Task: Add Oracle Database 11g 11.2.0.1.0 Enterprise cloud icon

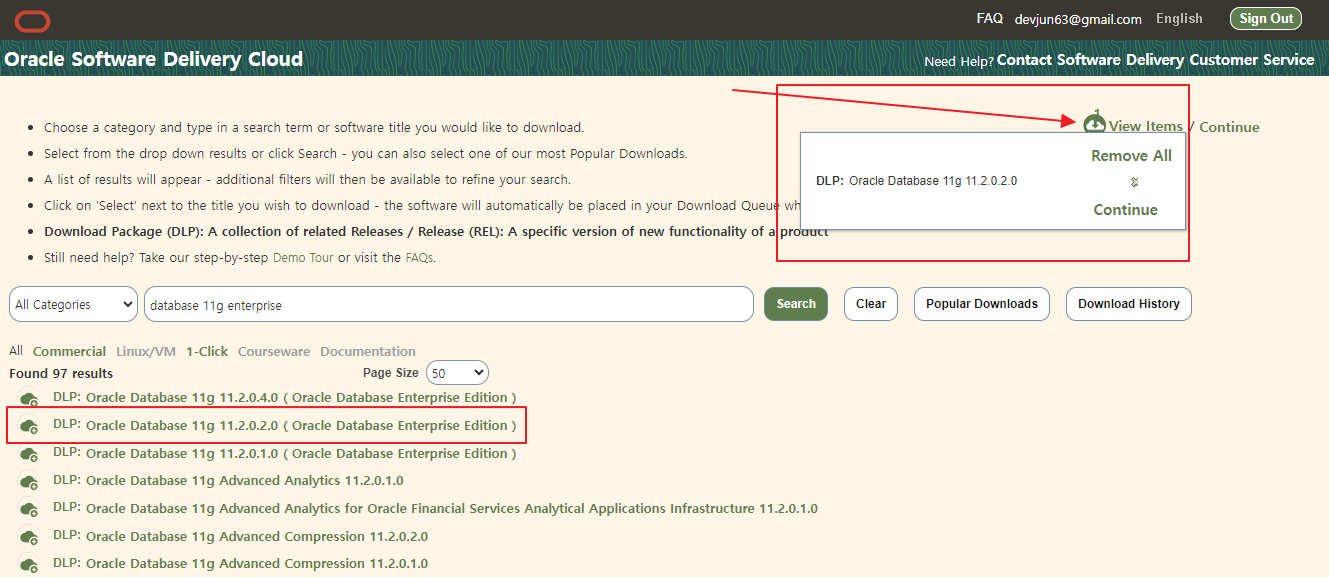Action: (x=30, y=454)
